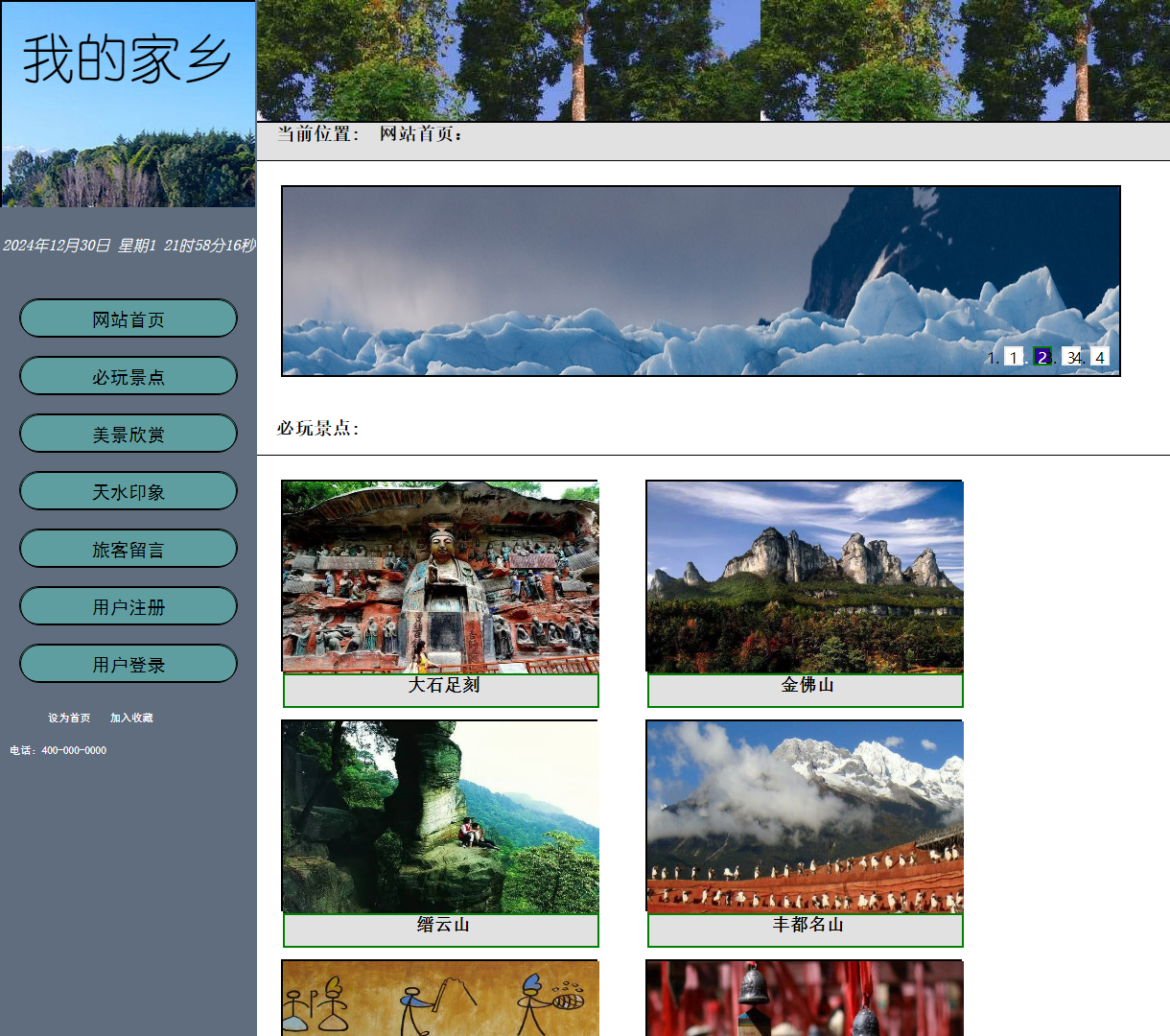Show carousel slide 4 via its indicator

tap(1100, 357)
